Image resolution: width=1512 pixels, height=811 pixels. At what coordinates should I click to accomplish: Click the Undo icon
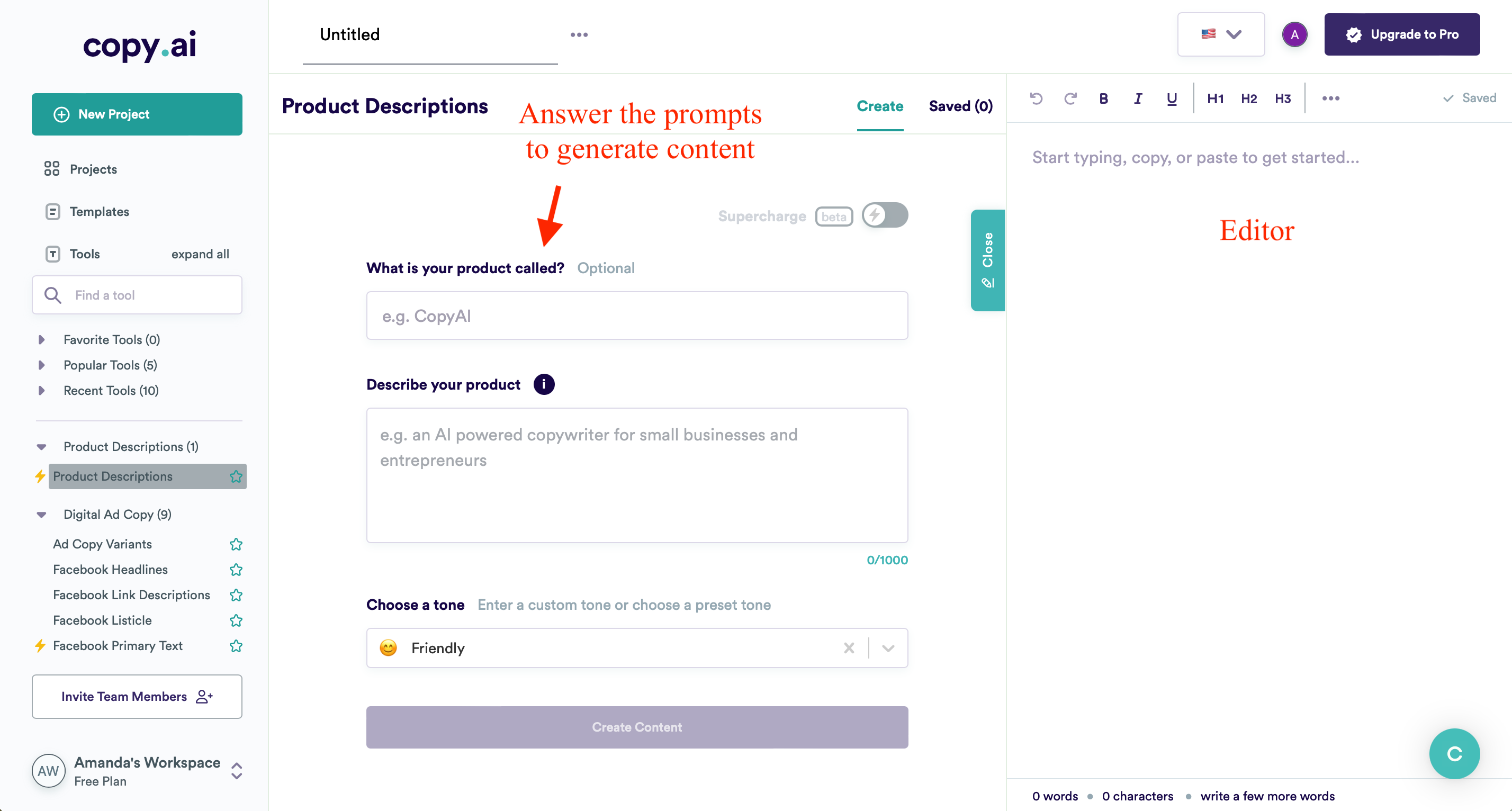pyautogui.click(x=1035, y=98)
